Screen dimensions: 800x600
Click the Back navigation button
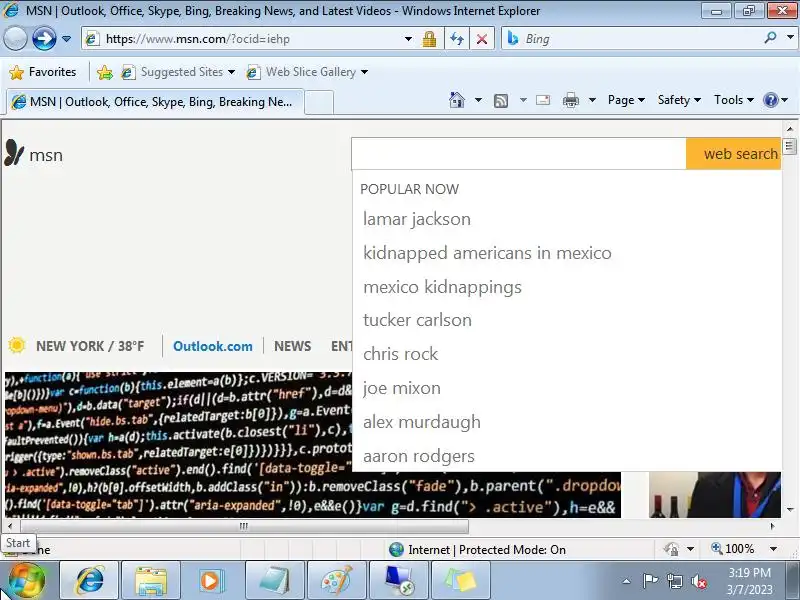click(x=15, y=39)
